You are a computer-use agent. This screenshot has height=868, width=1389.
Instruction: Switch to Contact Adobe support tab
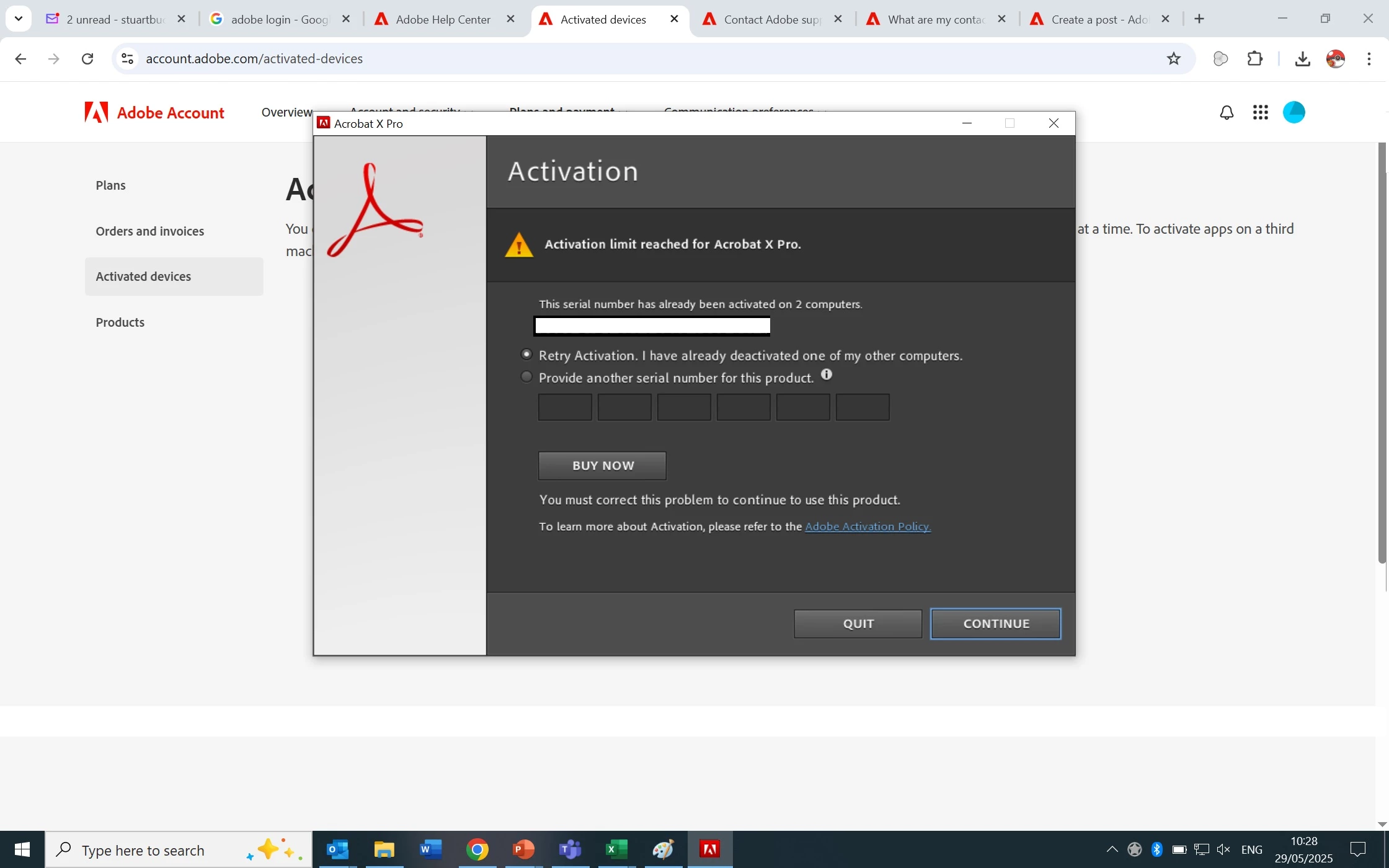[771, 19]
